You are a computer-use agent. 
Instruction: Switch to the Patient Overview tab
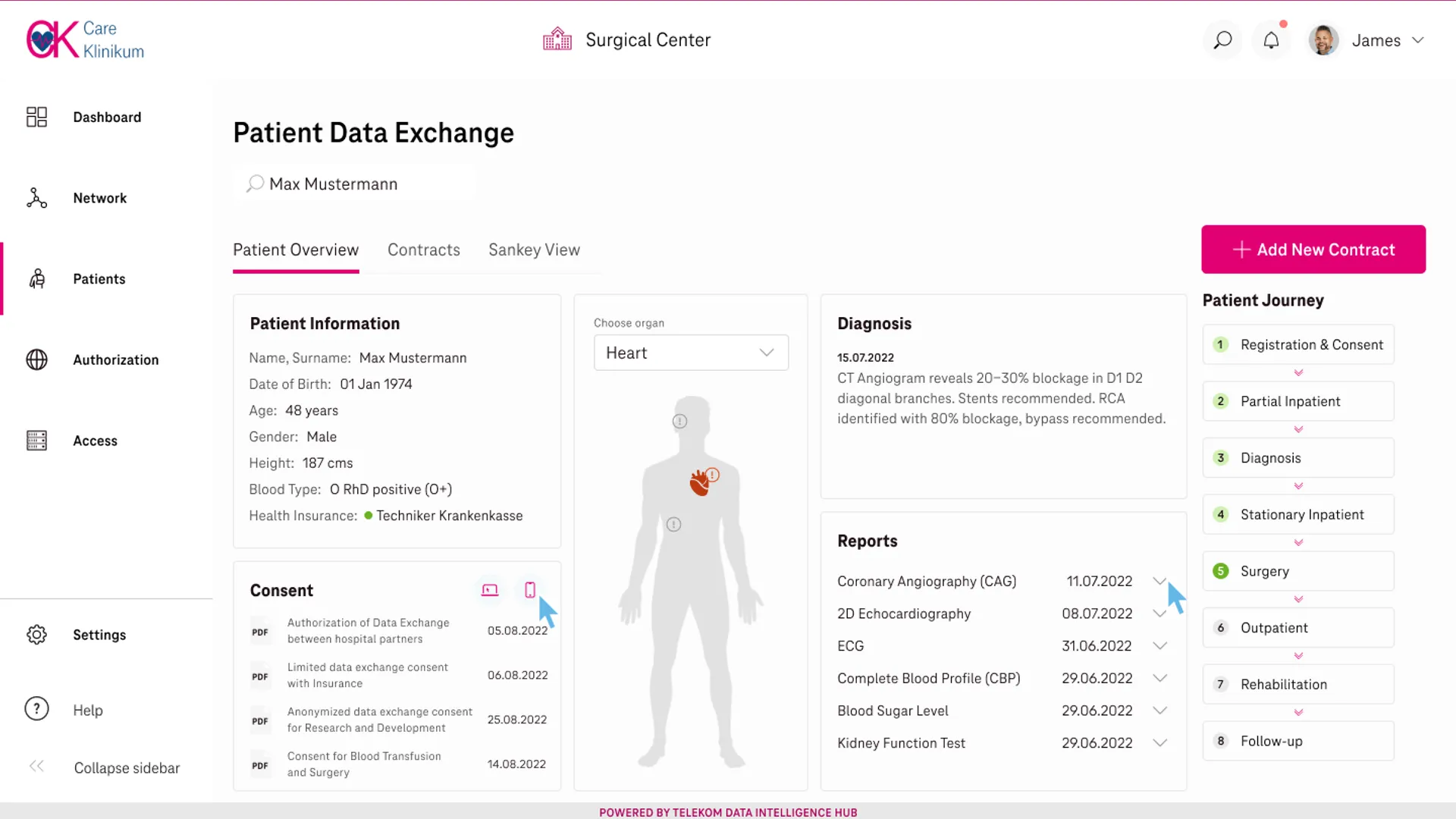click(x=296, y=250)
